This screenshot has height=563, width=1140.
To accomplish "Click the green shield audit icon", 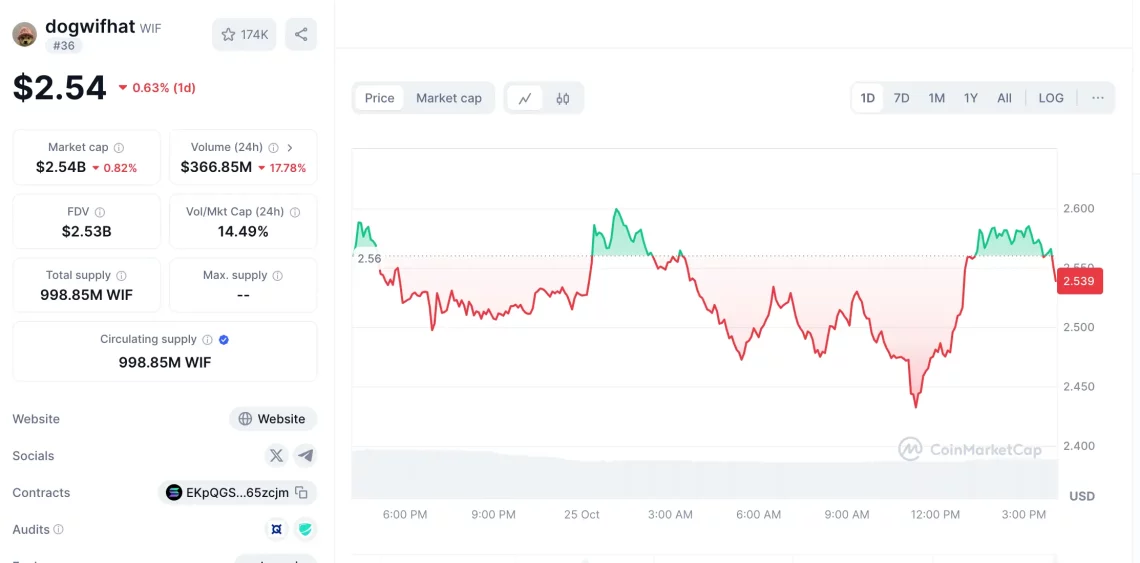I will click(305, 529).
